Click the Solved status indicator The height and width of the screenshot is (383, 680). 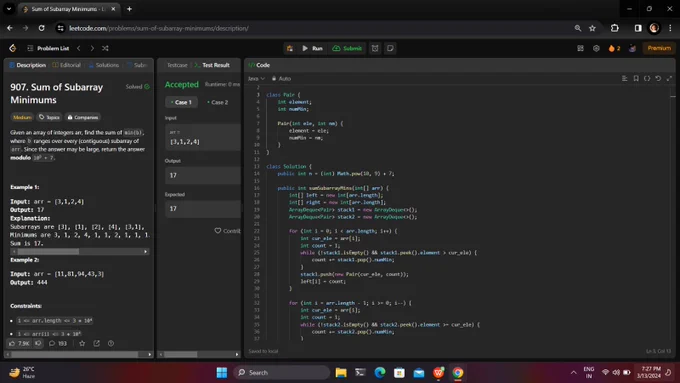[x=137, y=87]
